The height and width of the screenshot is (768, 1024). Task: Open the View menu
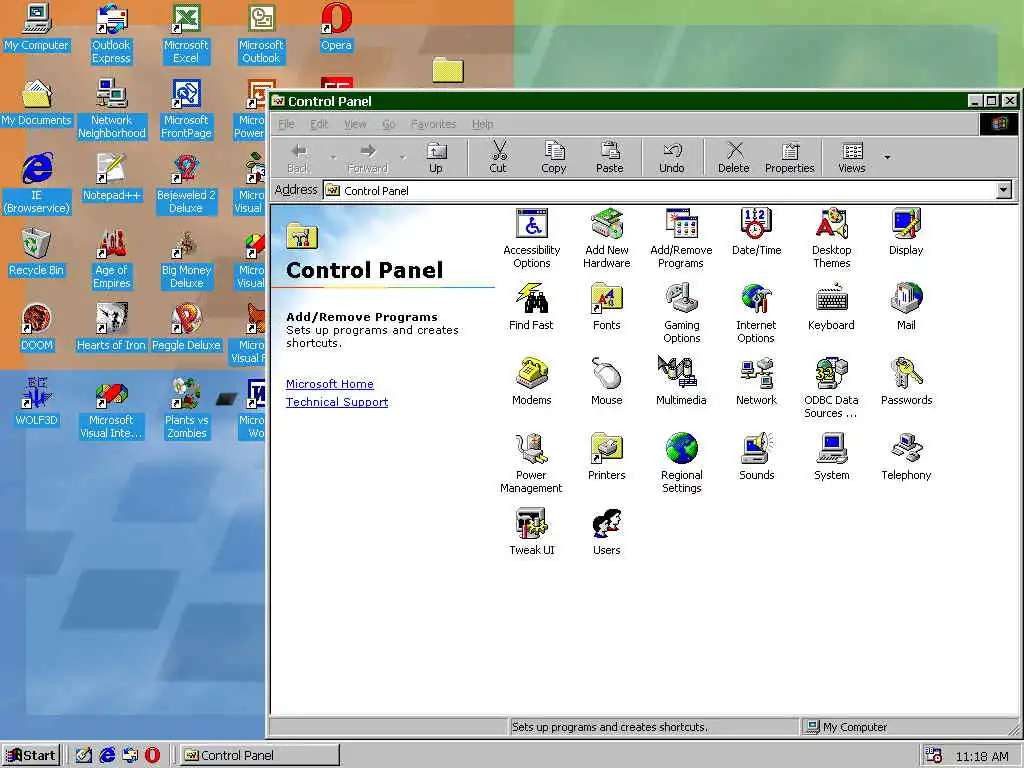355,124
